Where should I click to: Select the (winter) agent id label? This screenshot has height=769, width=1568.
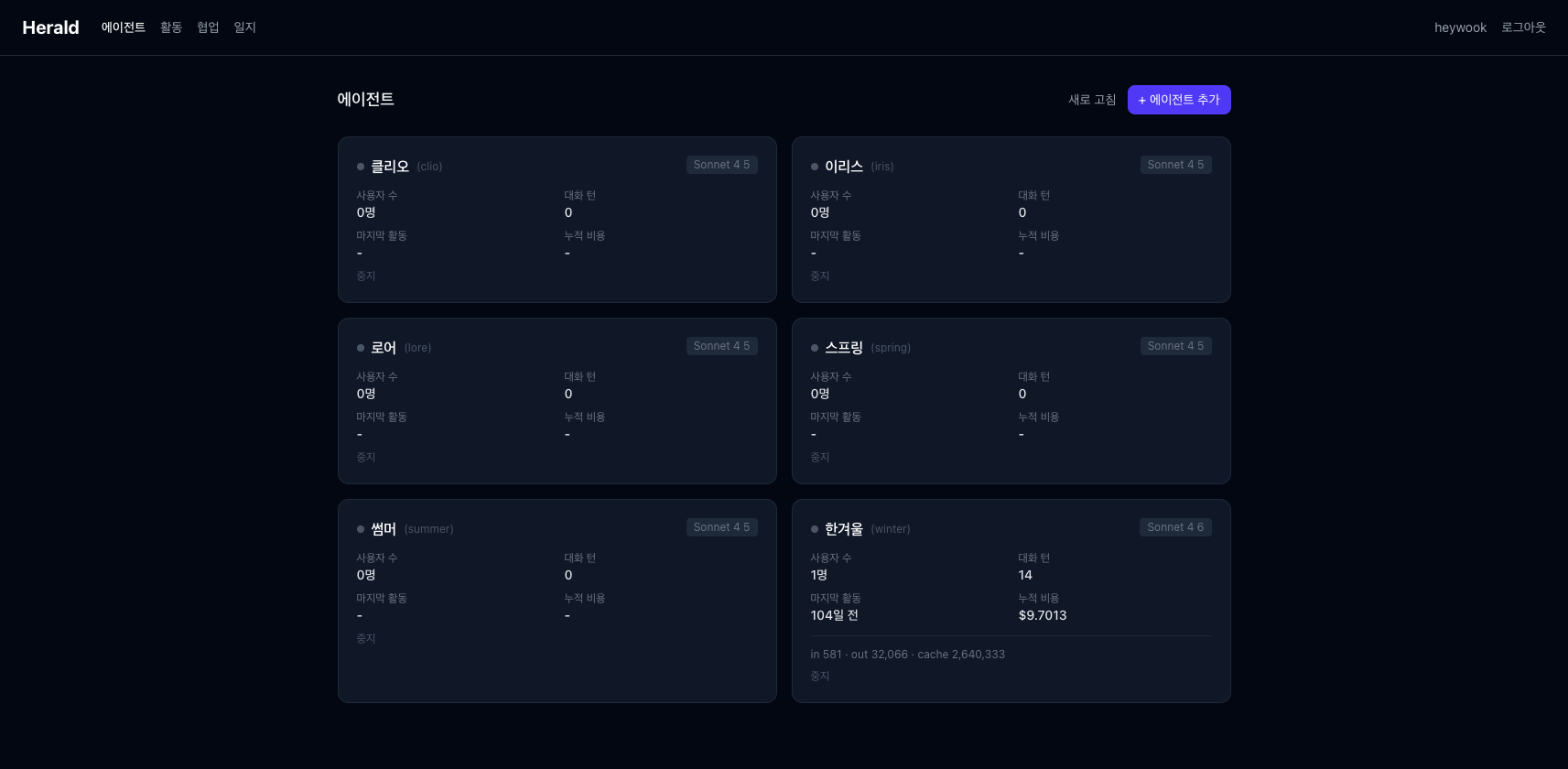pos(891,529)
